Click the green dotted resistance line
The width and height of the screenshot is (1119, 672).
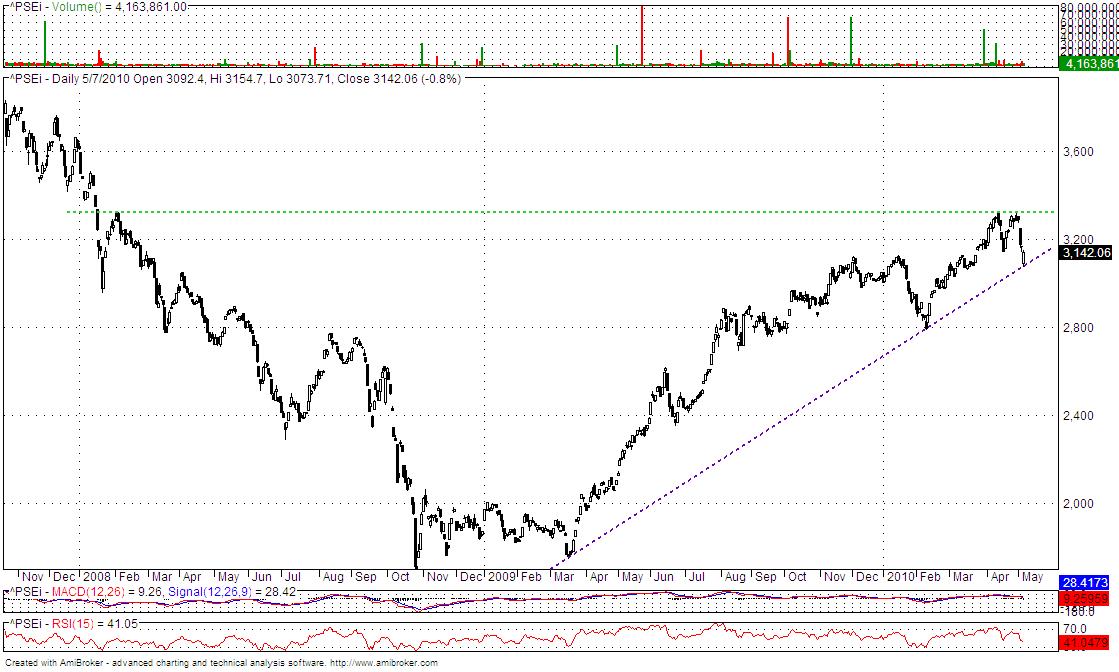(600, 212)
